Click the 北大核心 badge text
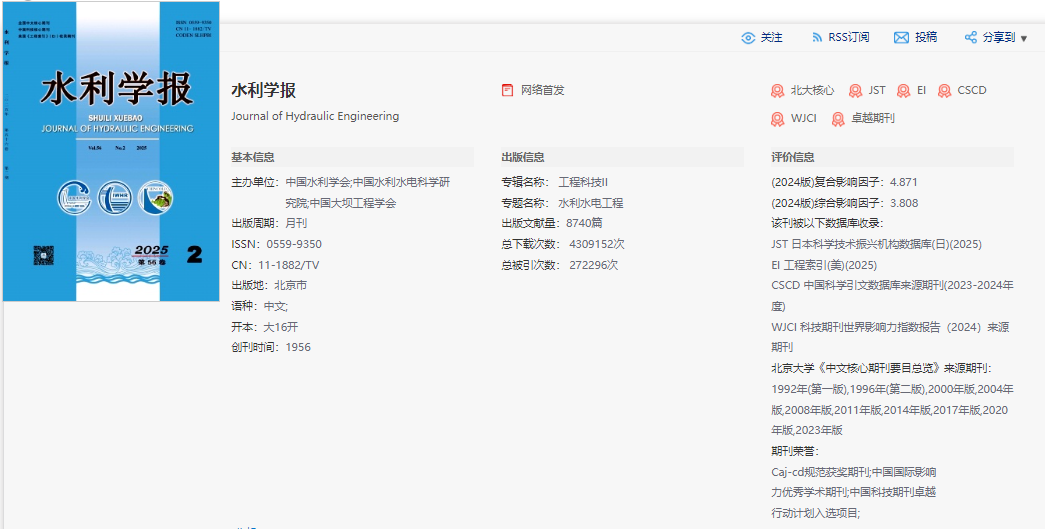This screenshot has width=1045, height=529. (812, 90)
